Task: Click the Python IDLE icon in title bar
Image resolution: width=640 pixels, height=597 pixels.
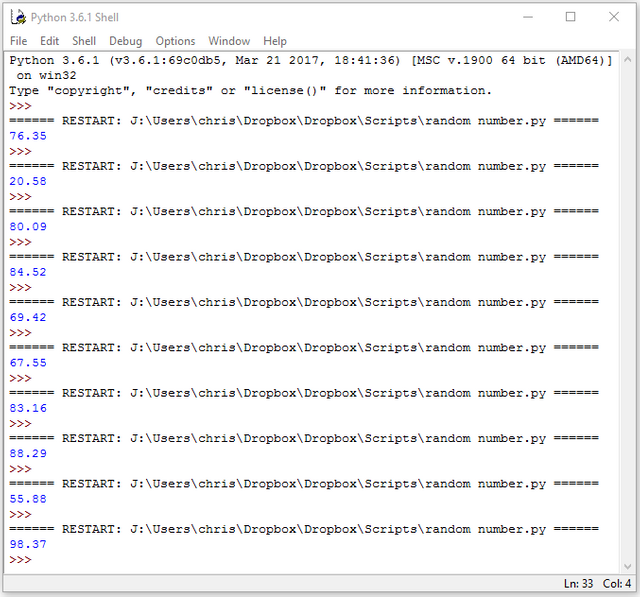Action: (18, 17)
